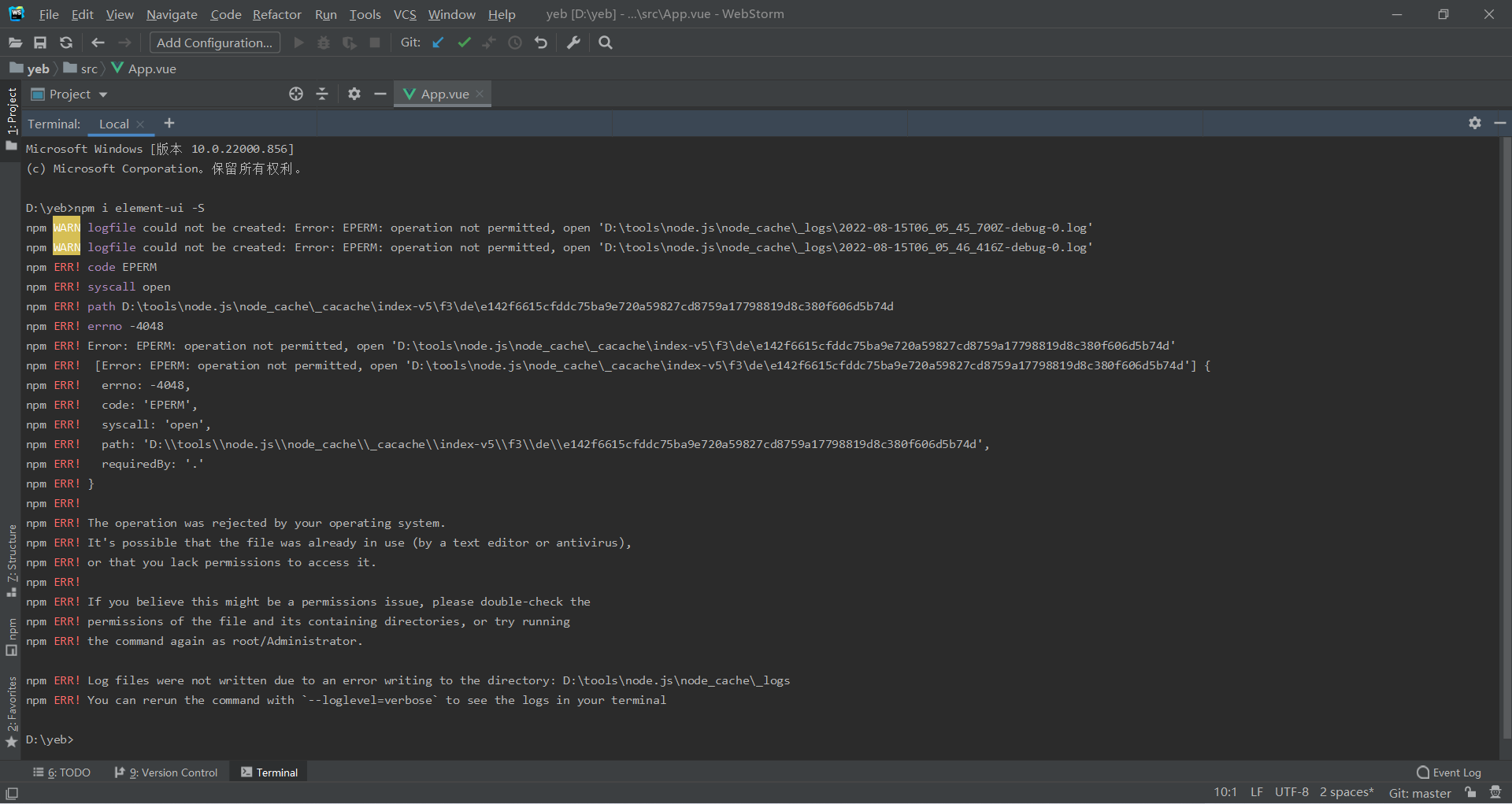
Task: Open Settings via the wrench icon
Action: [573, 43]
